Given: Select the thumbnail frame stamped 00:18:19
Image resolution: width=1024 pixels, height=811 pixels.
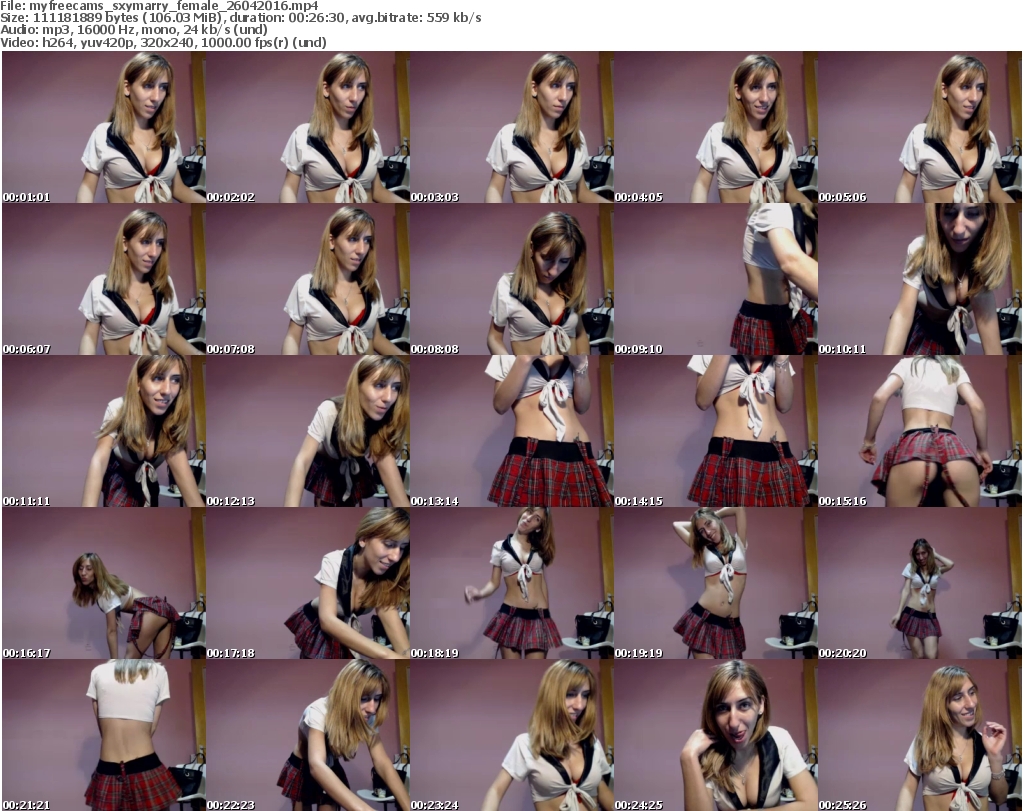Looking at the screenshot, I should pyautogui.click(x=512, y=583).
